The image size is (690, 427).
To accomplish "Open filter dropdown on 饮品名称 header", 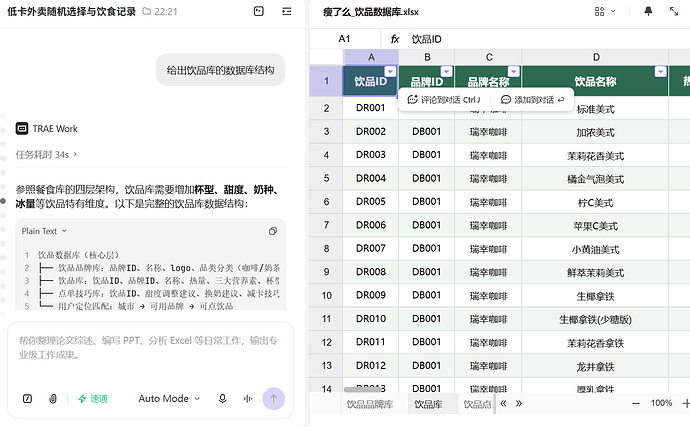I will [x=661, y=71].
